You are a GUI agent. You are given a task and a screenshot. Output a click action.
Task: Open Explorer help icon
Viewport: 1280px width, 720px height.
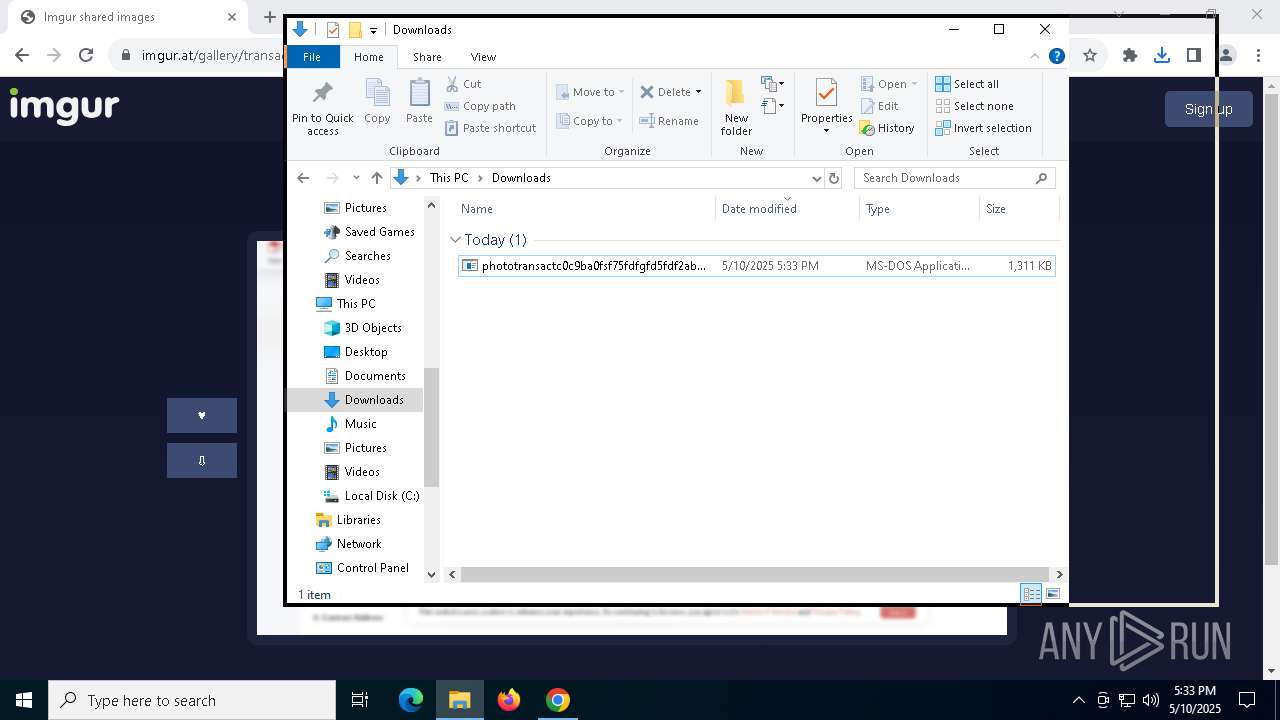tap(1056, 56)
